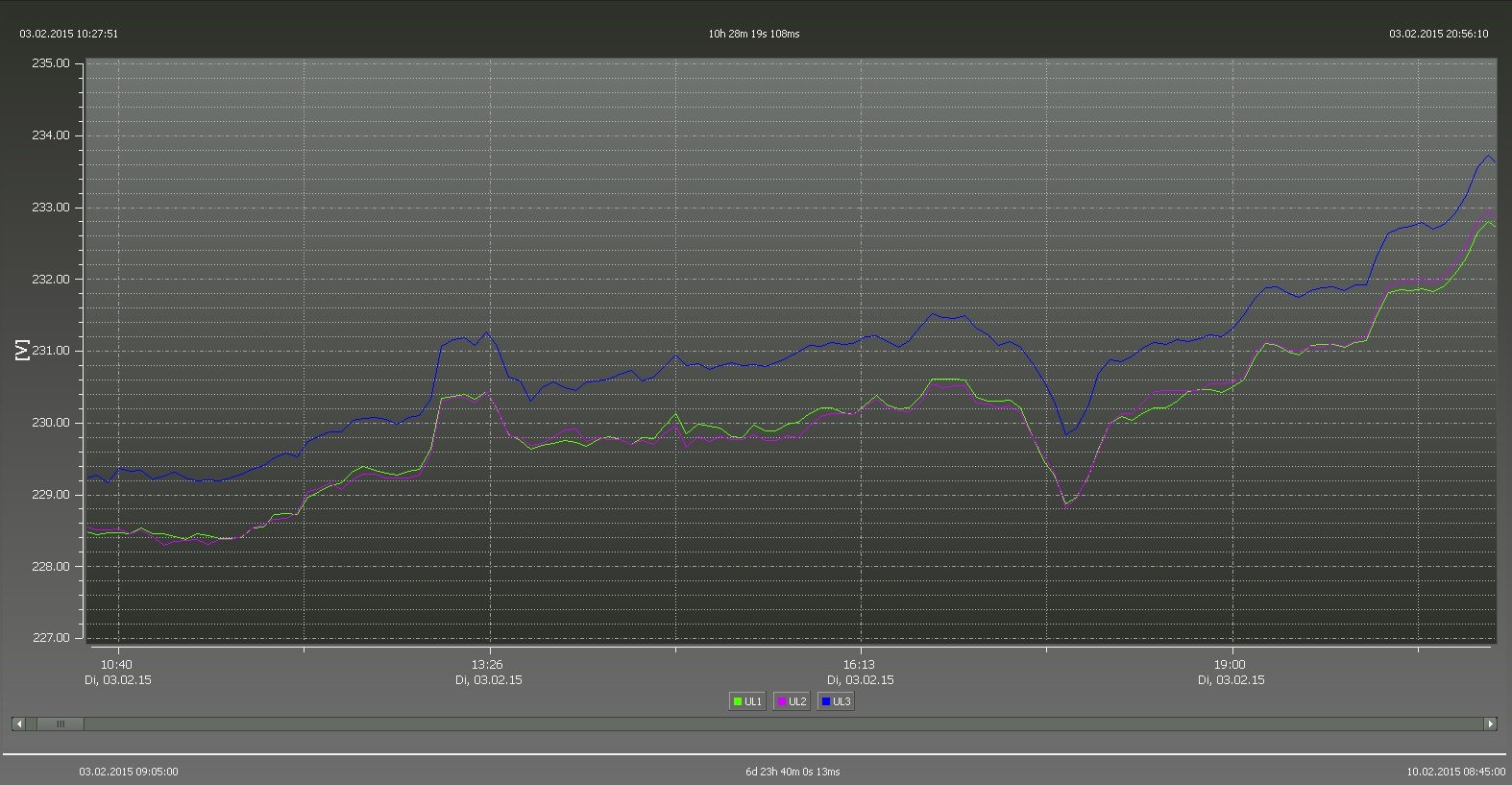Click the magenta UL2 color swatch
This screenshot has height=785, width=1512.
click(782, 701)
